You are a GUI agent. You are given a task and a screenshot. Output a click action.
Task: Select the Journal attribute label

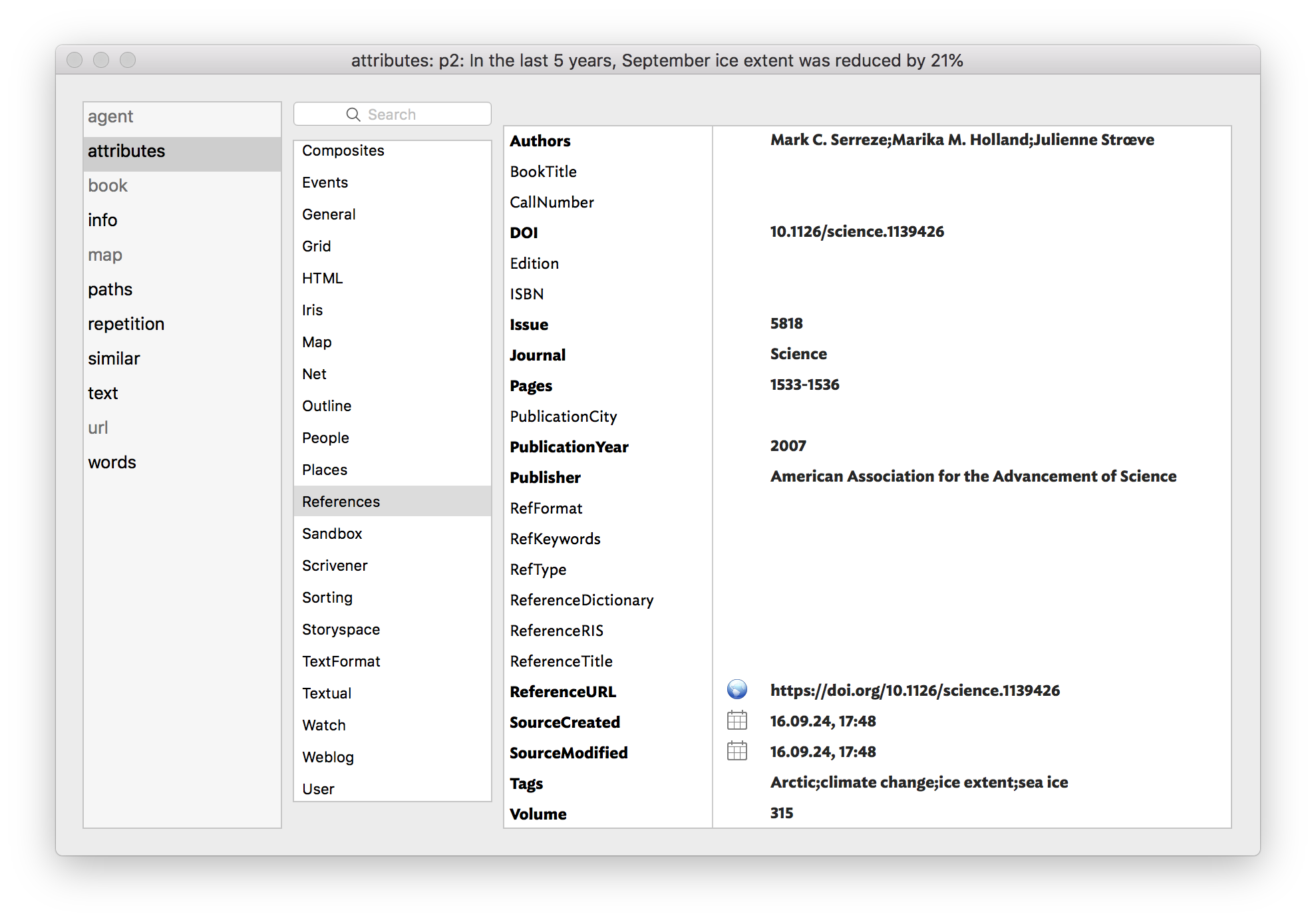pos(538,355)
